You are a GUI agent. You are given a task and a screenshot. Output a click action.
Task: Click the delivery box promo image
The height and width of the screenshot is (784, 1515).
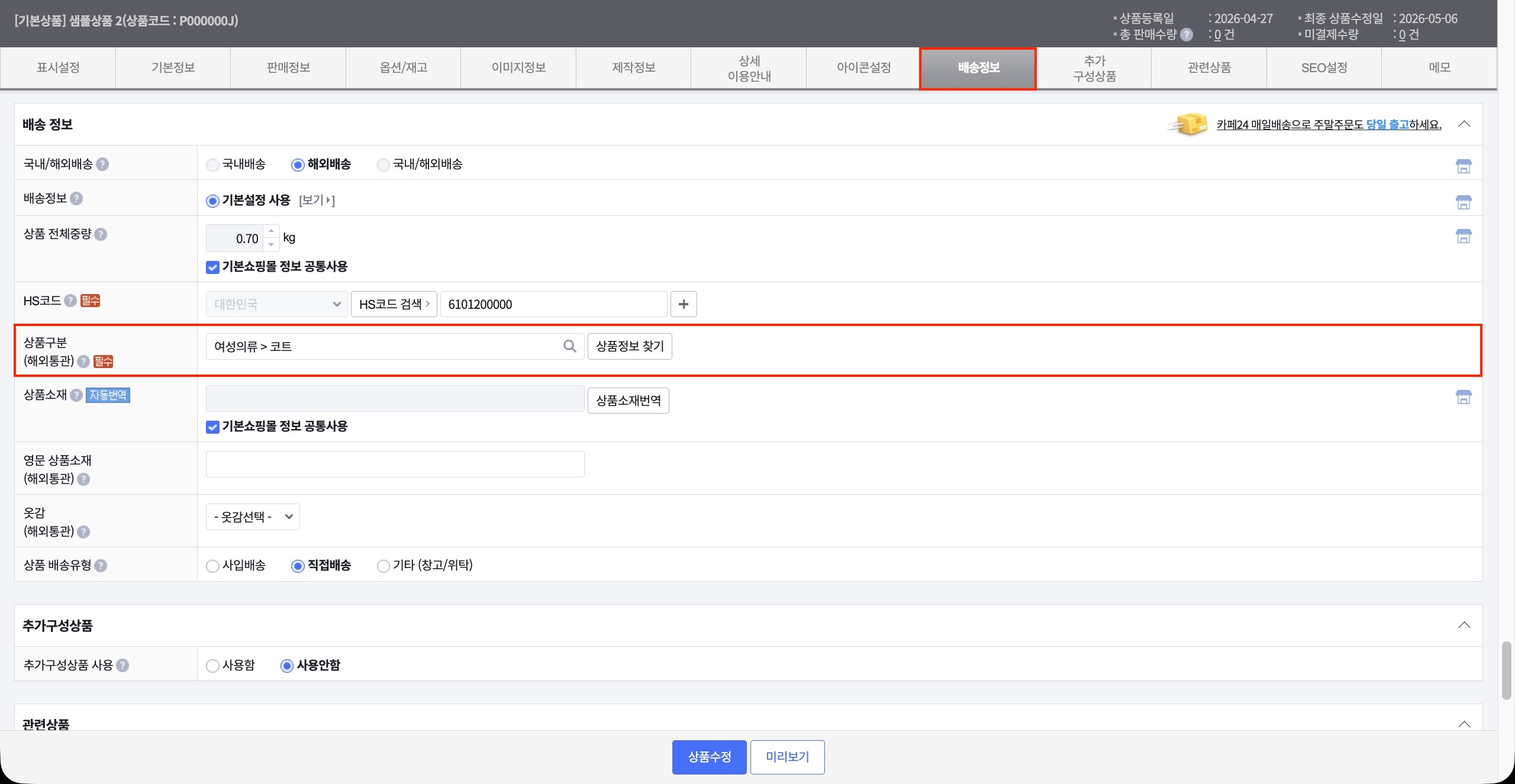coord(1188,124)
